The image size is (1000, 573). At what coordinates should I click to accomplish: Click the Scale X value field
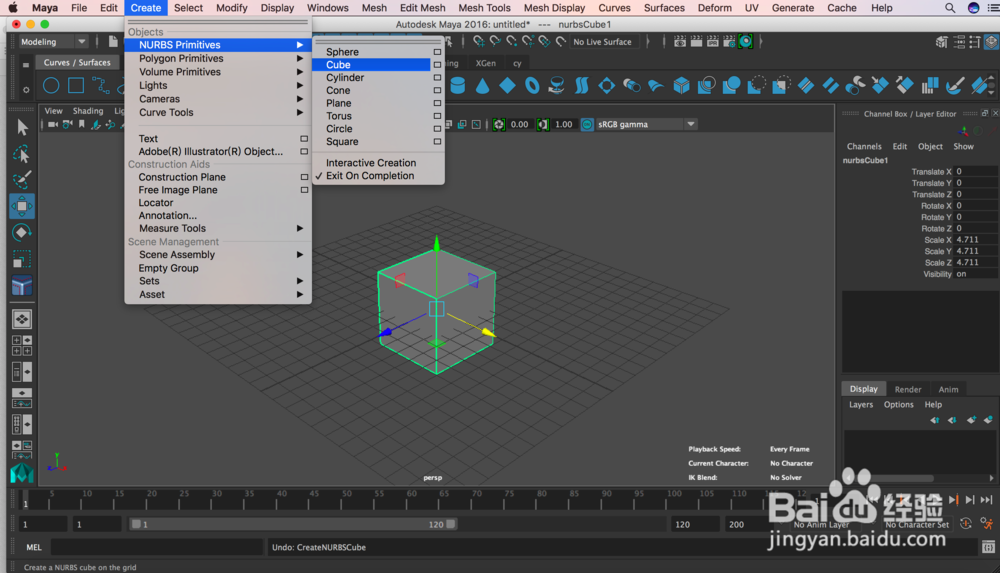(975, 240)
